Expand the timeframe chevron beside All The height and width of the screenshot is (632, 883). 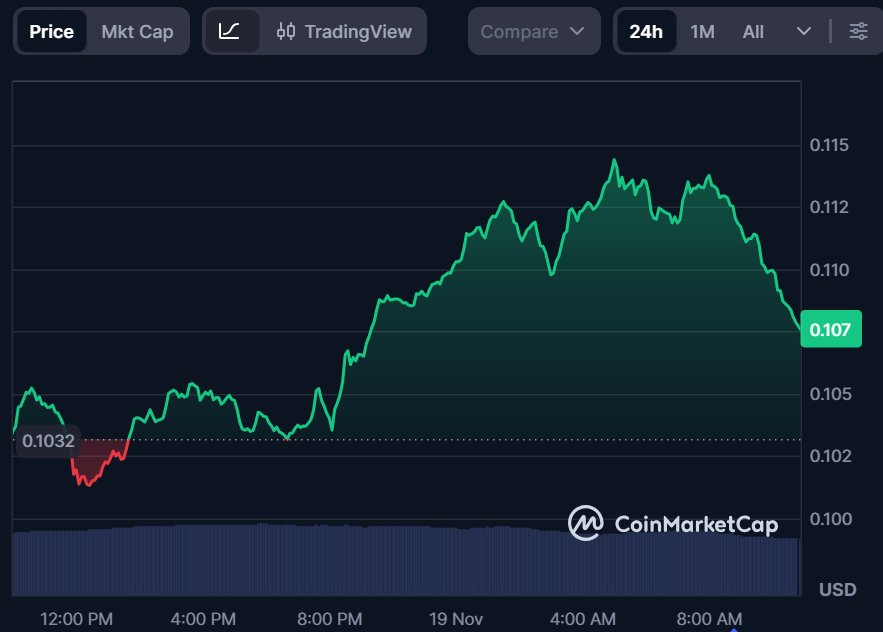click(x=804, y=31)
